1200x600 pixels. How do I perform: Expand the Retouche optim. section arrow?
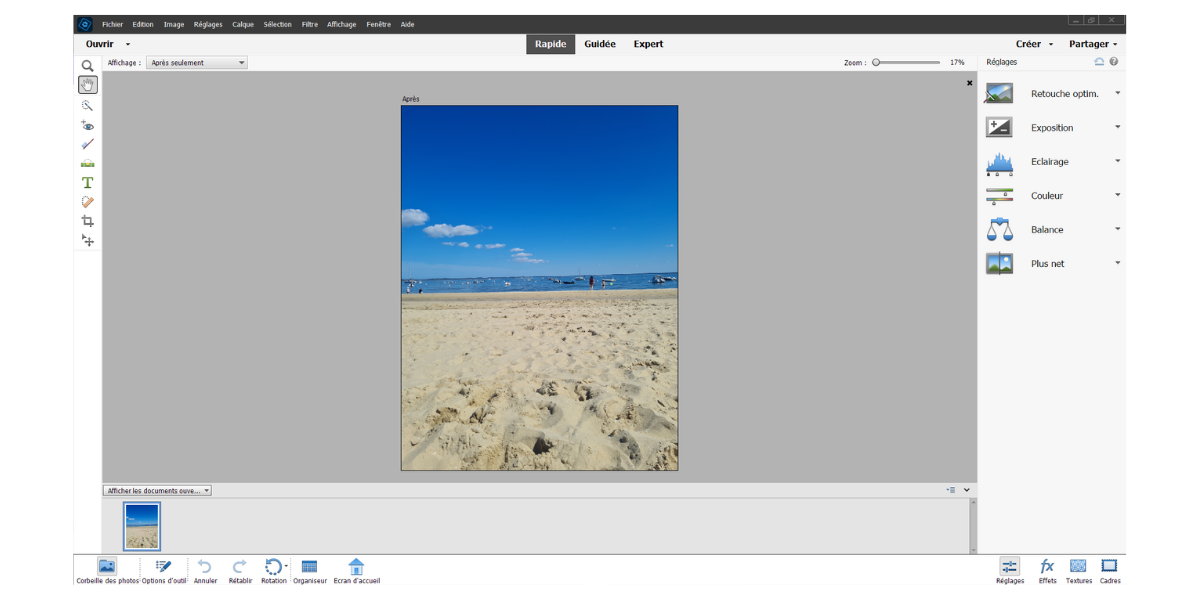coord(1117,93)
